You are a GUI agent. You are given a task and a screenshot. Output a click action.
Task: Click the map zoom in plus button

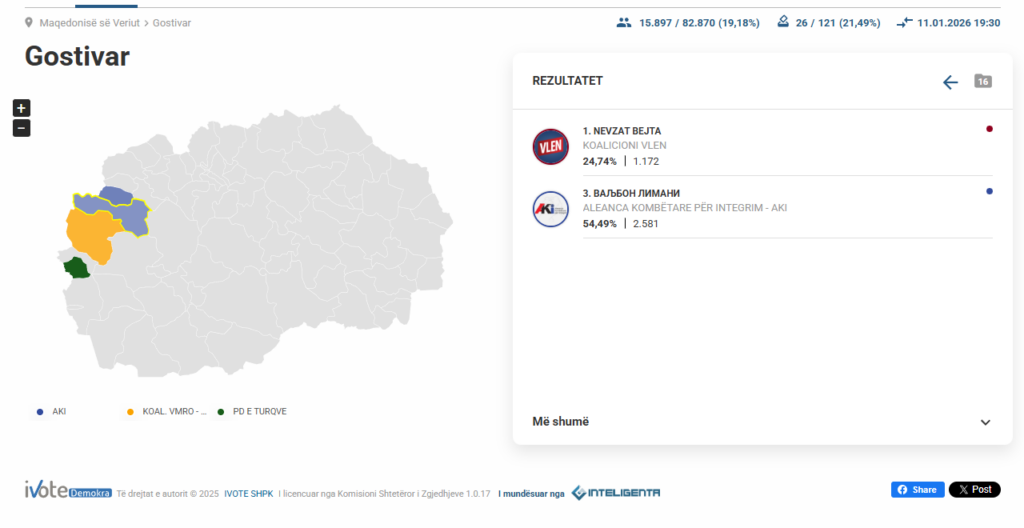click(x=22, y=108)
